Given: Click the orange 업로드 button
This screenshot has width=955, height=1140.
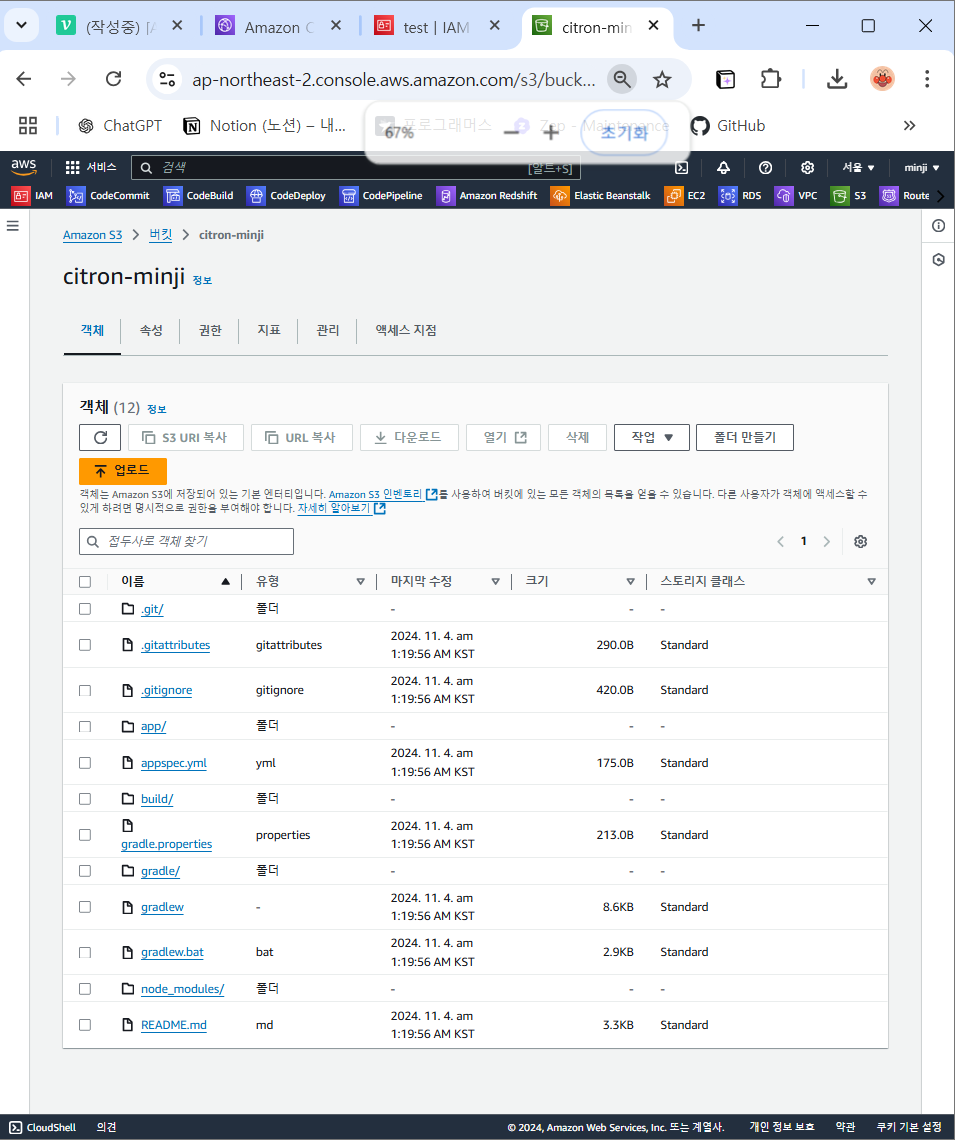Looking at the screenshot, I should pyautogui.click(x=123, y=471).
